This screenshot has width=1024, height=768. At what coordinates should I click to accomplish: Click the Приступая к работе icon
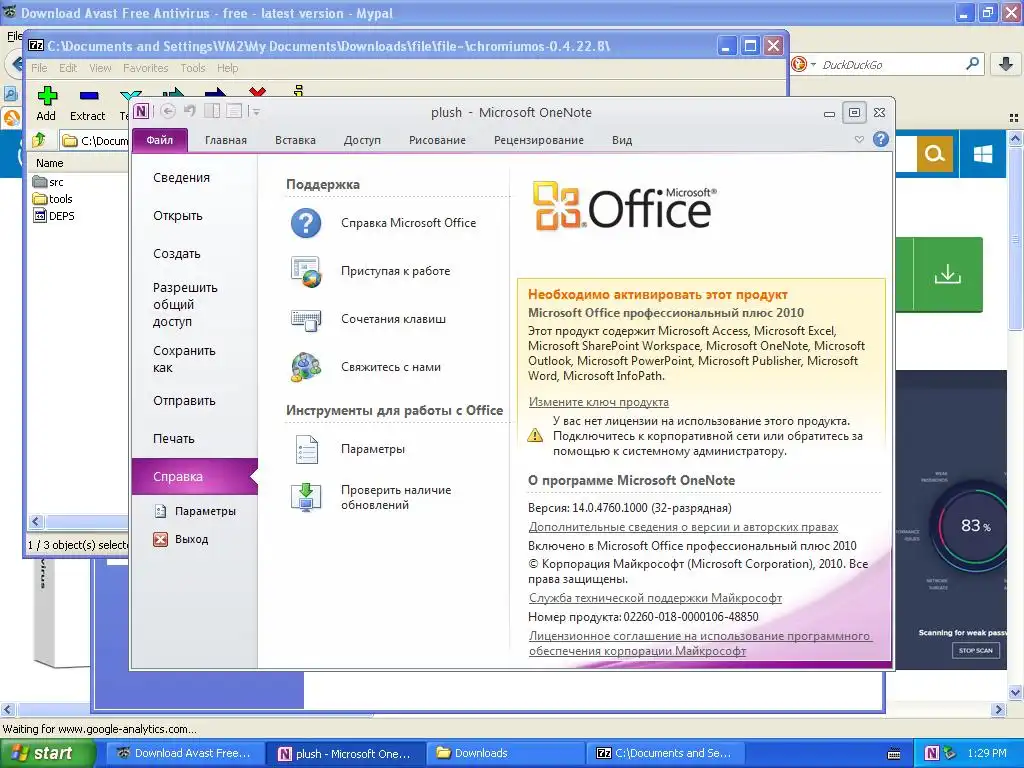click(x=306, y=271)
